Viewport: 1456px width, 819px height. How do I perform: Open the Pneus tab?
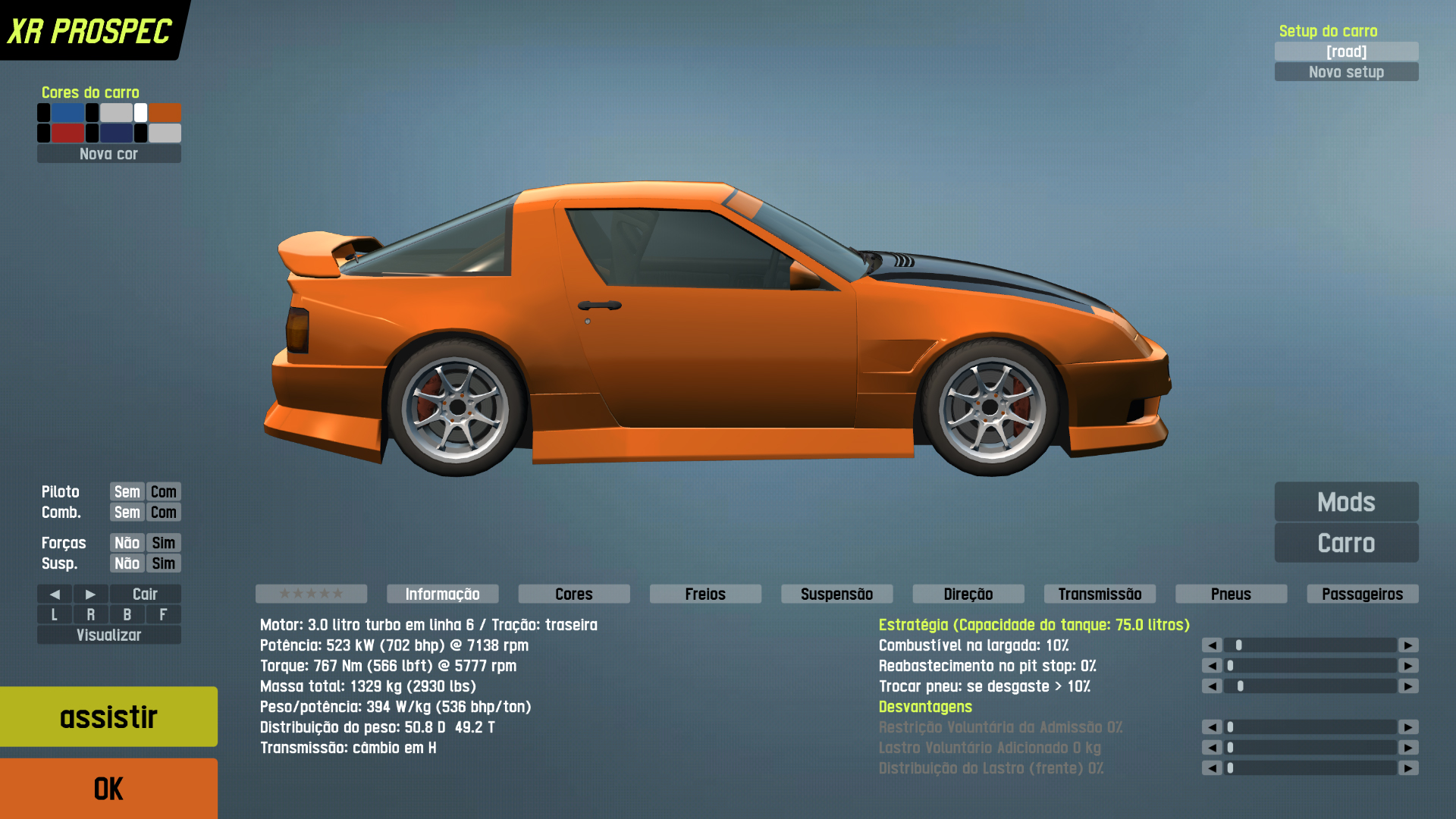coord(1231,594)
